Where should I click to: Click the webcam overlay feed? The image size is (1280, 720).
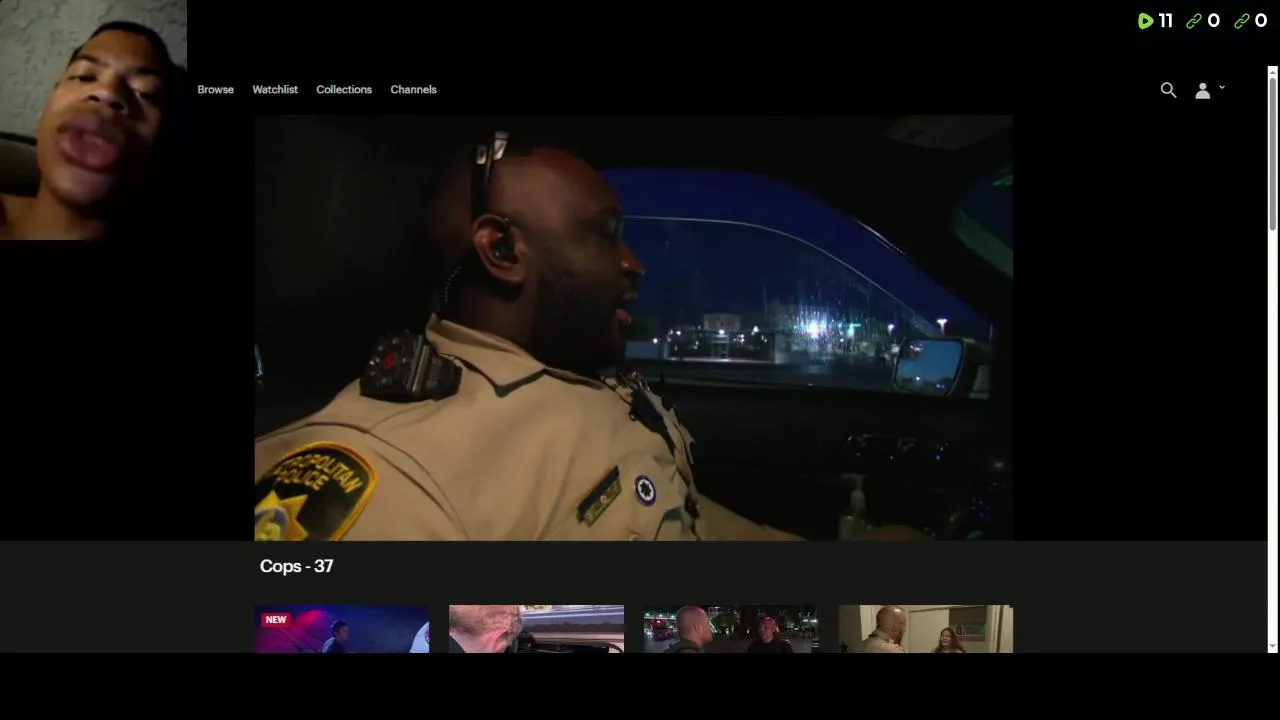[93, 120]
